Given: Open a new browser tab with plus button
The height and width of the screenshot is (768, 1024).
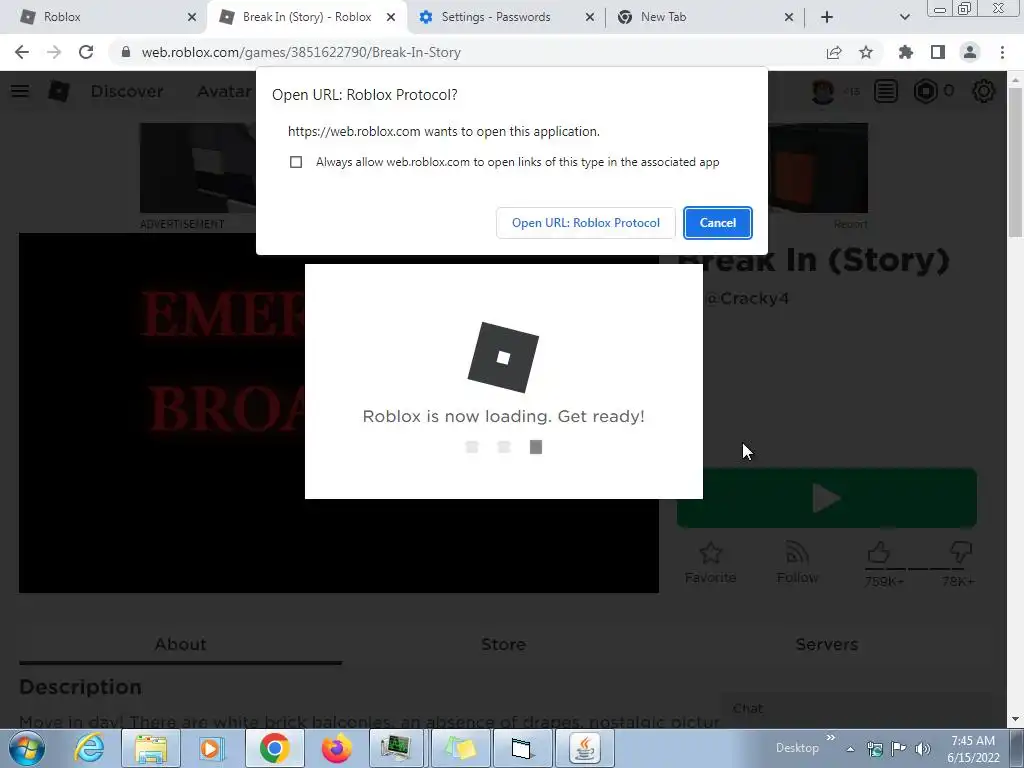Looking at the screenshot, I should tap(827, 18).
